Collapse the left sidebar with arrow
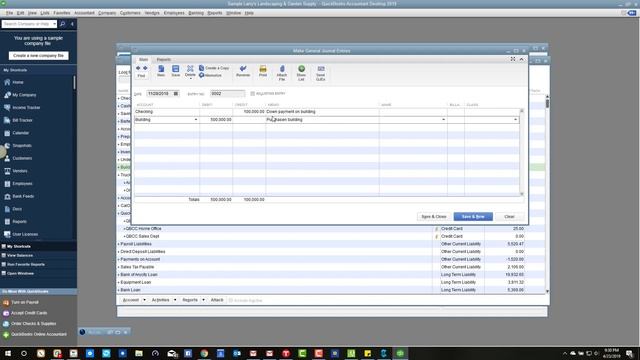This screenshot has height=360, width=640. point(72,24)
